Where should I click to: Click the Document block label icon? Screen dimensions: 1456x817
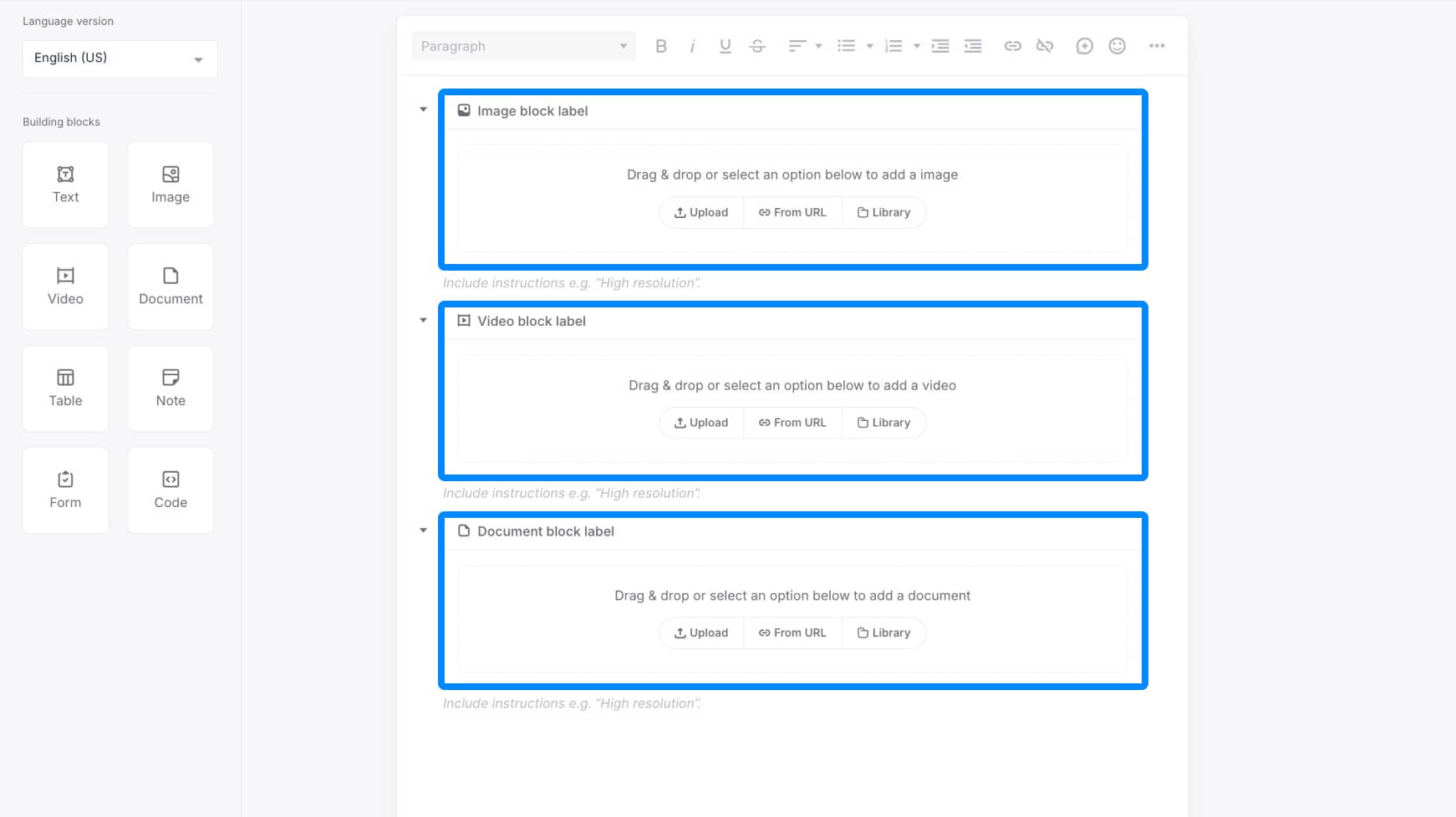tap(464, 530)
